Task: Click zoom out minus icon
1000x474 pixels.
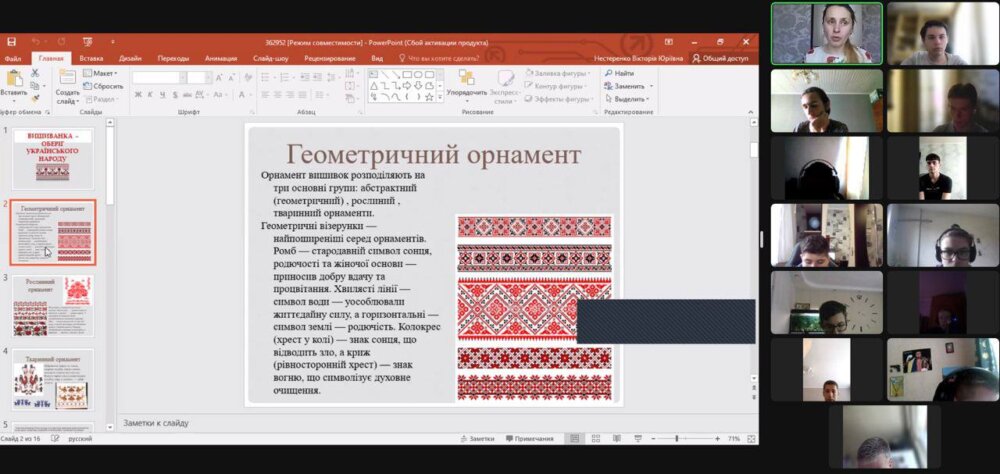Action: pos(653,439)
